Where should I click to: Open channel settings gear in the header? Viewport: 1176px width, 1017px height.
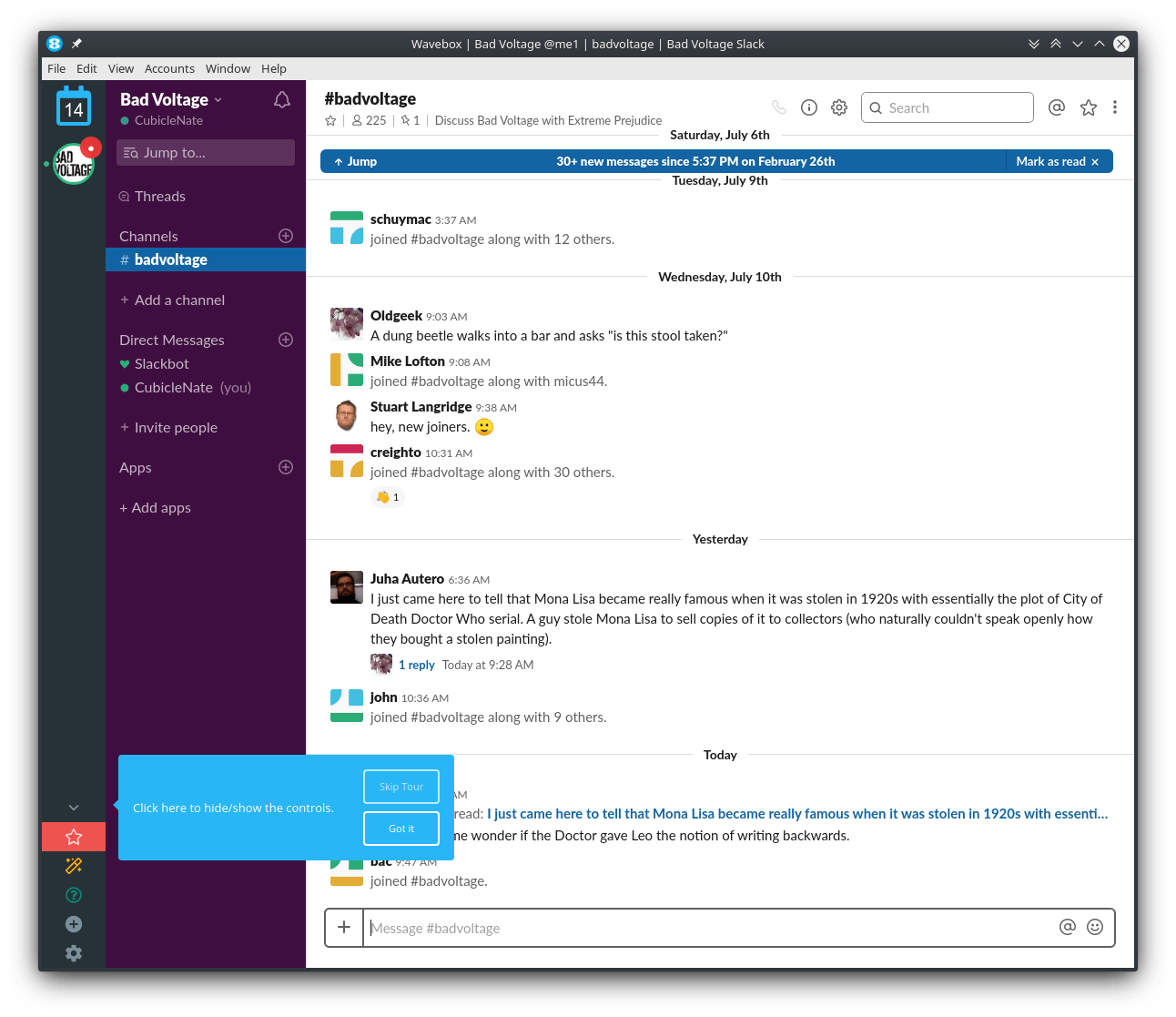pos(839,107)
